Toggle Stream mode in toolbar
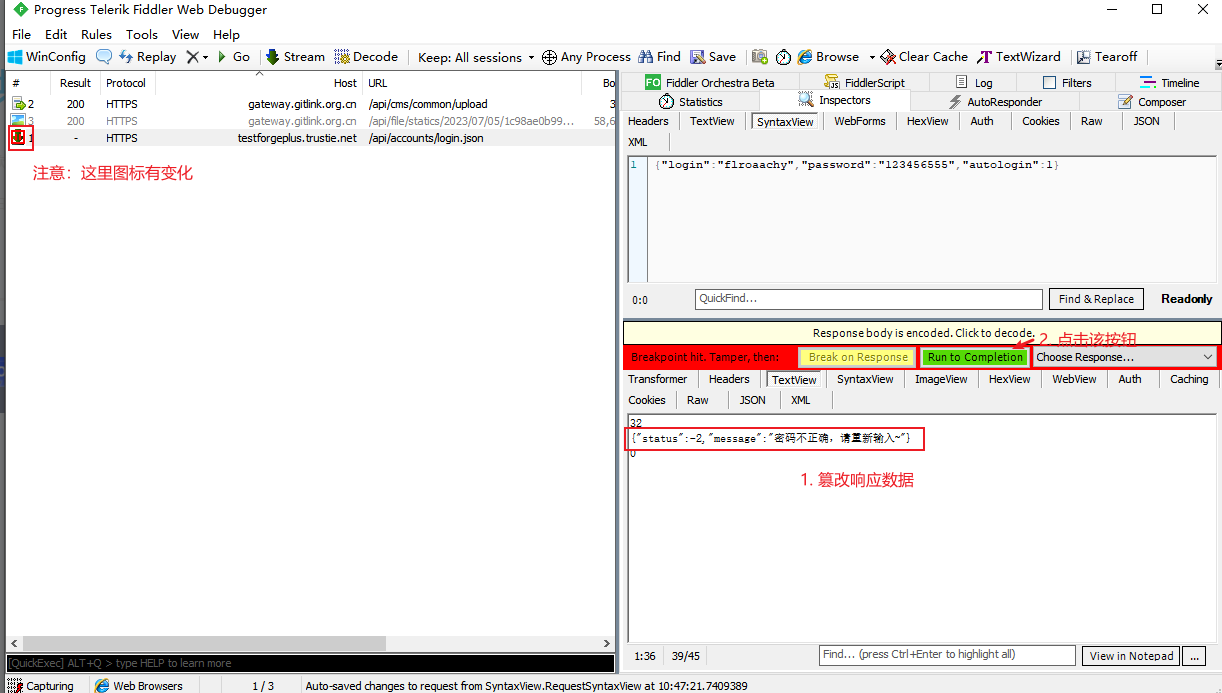Screen dimensions: 1222x693 click(x=295, y=57)
